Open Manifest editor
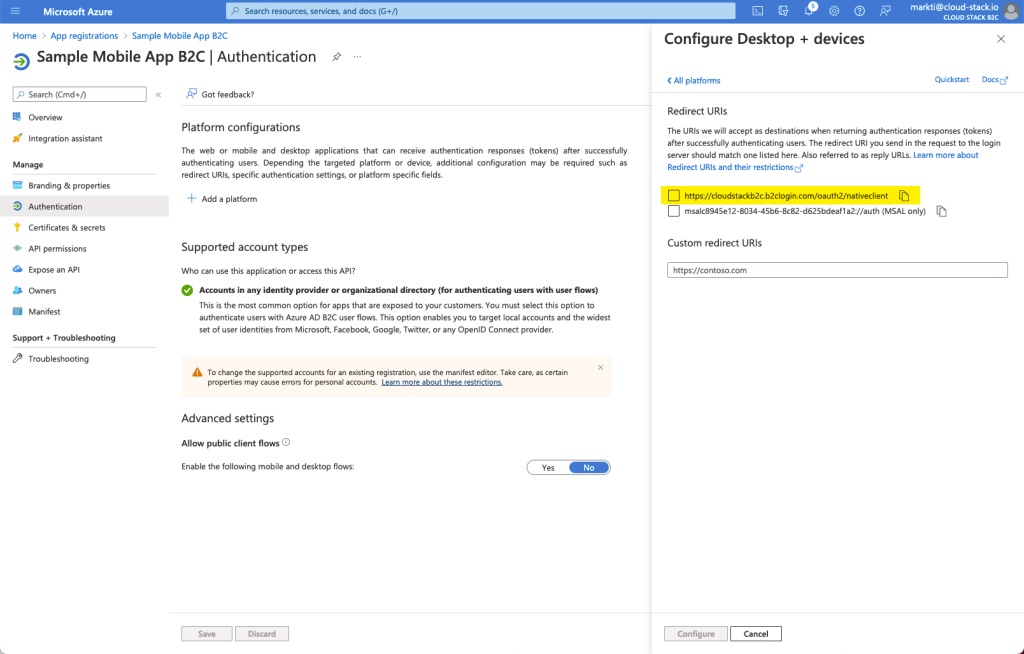Image resolution: width=1024 pixels, height=654 pixels. [x=44, y=312]
